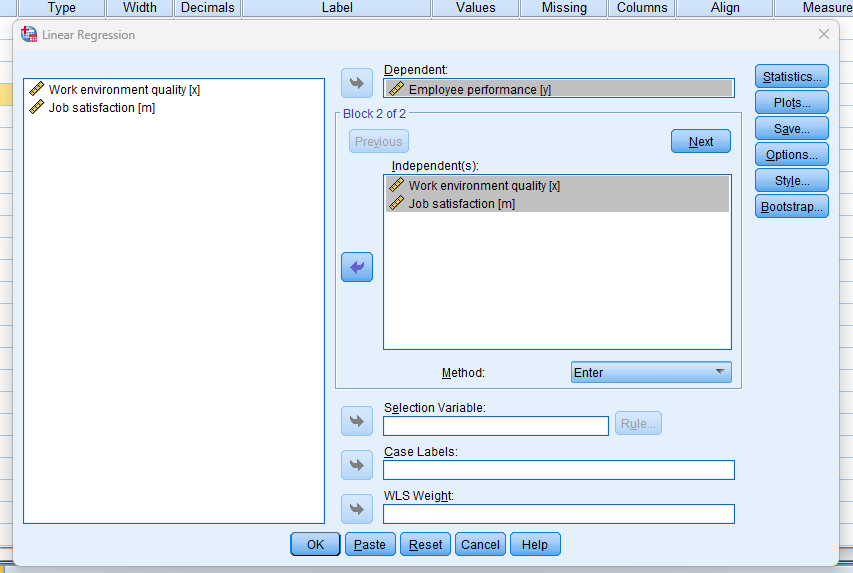Select Job satisfaction [m] in Independents list
The height and width of the screenshot is (573, 853).
[557, 204]
